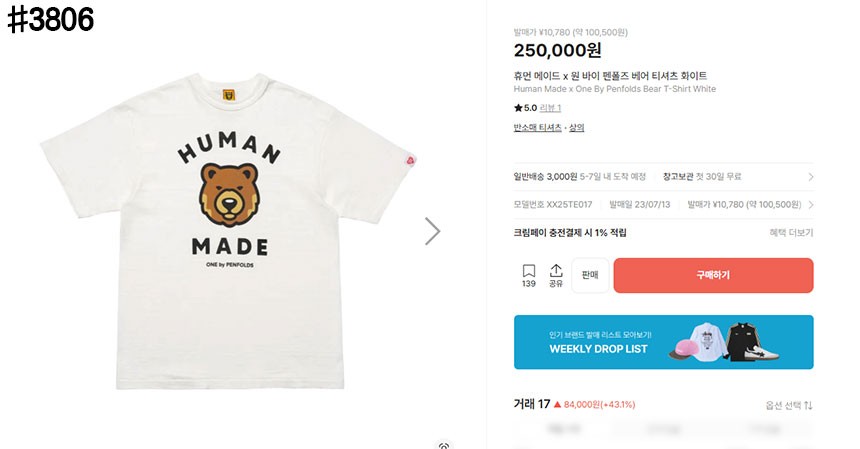Screen dimensions: 860x449
Task: Open the 상의 category link
Action: pyautogui.click(x=576, y=128)
